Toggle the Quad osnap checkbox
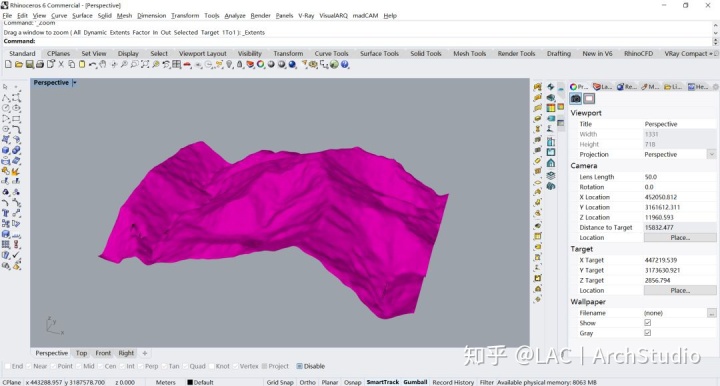The width and height of the screenshot is (720, 386). click(186, 366)
